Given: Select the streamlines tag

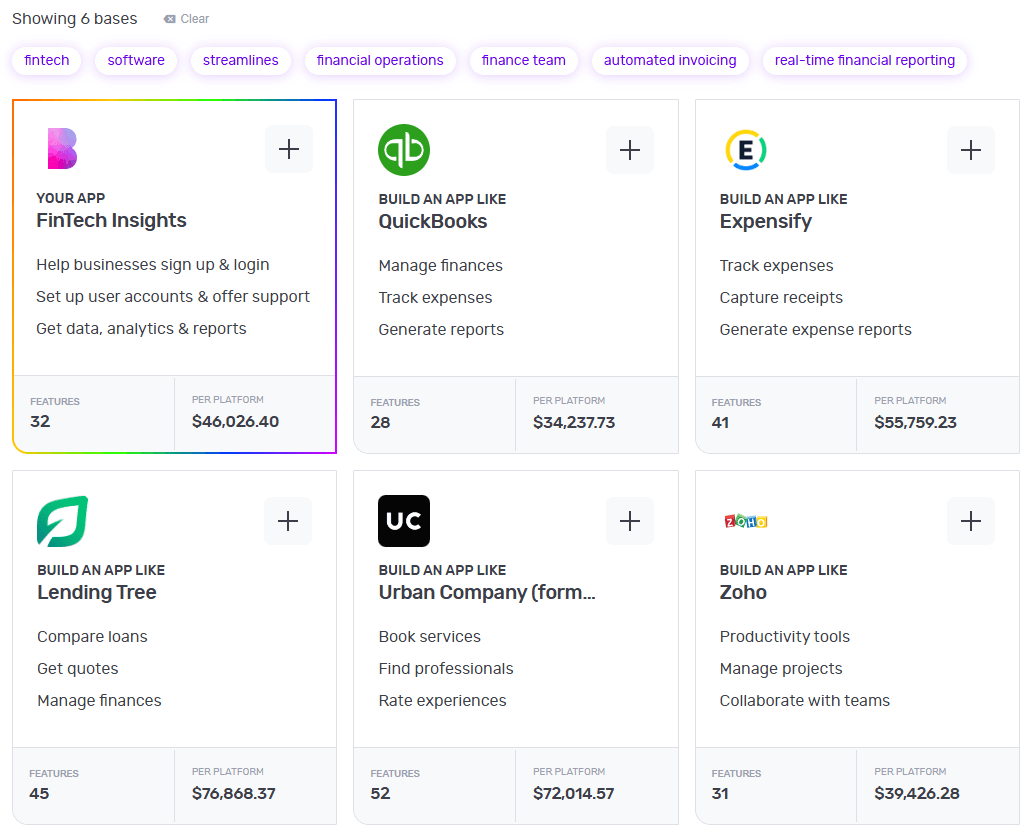Looking at the screenshot, I should (240, 60).
